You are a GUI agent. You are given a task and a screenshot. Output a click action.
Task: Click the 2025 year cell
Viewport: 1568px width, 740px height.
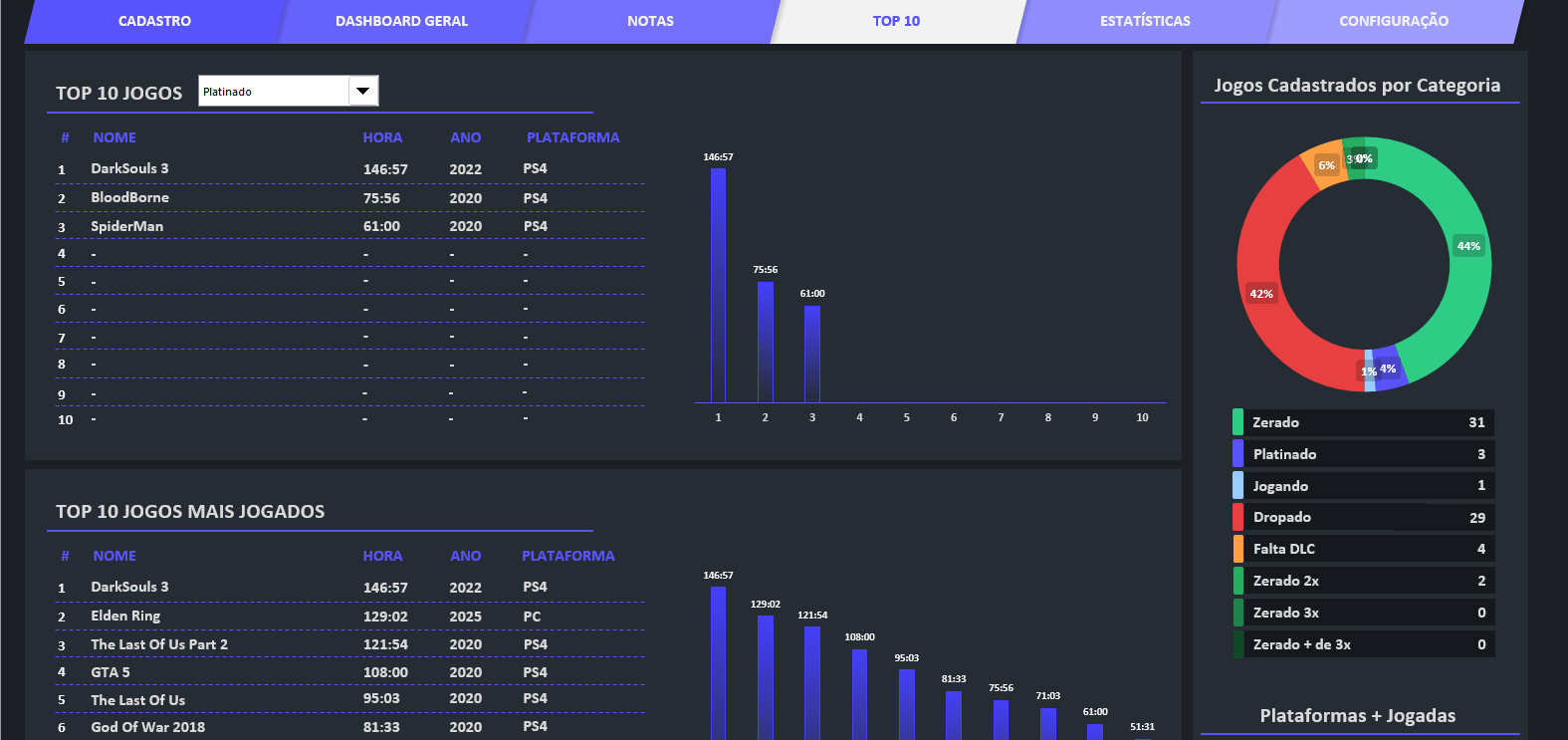(x=465, y=617)
